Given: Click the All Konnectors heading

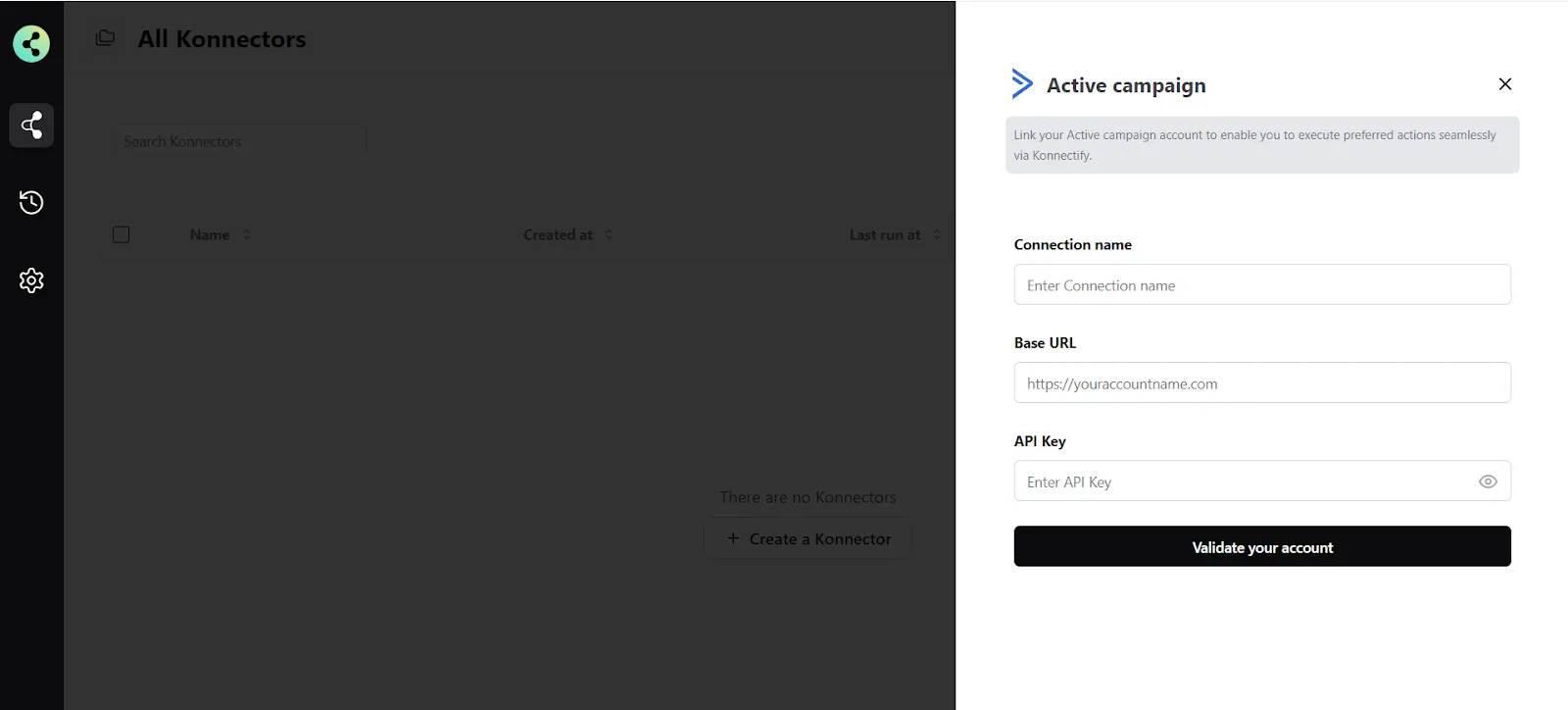Looking at the screenshot, I should 221,39.
